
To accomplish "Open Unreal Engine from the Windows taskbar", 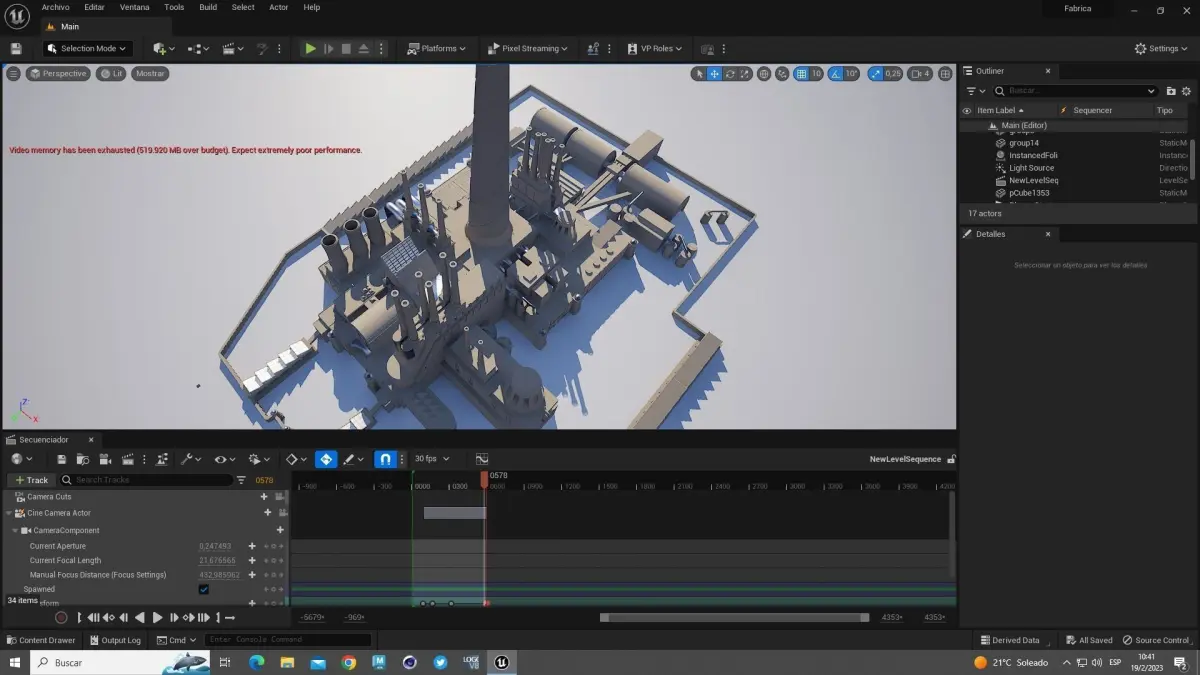I will (x=502, y=662).
